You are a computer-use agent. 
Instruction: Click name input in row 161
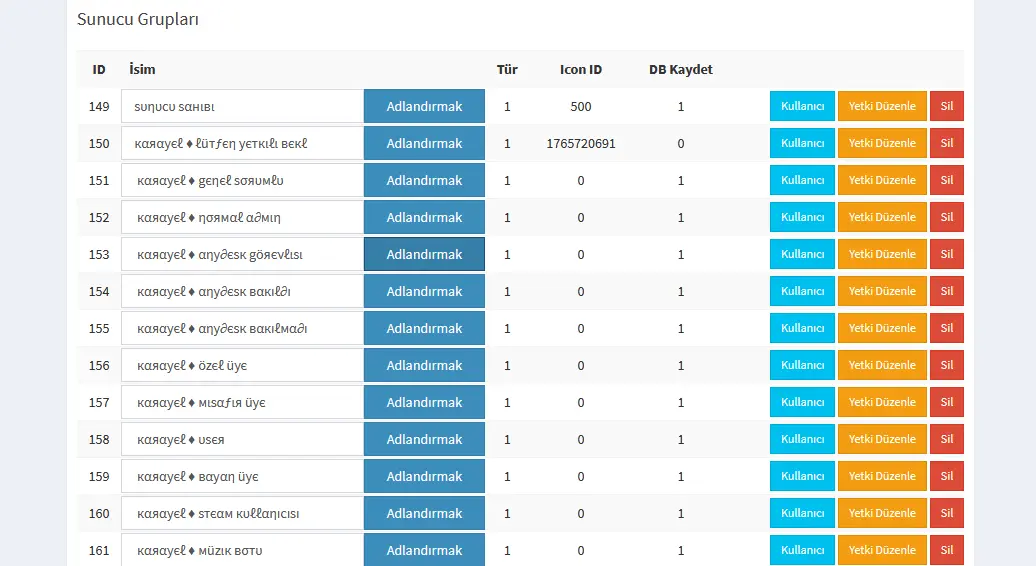click(x=241, y=550)
